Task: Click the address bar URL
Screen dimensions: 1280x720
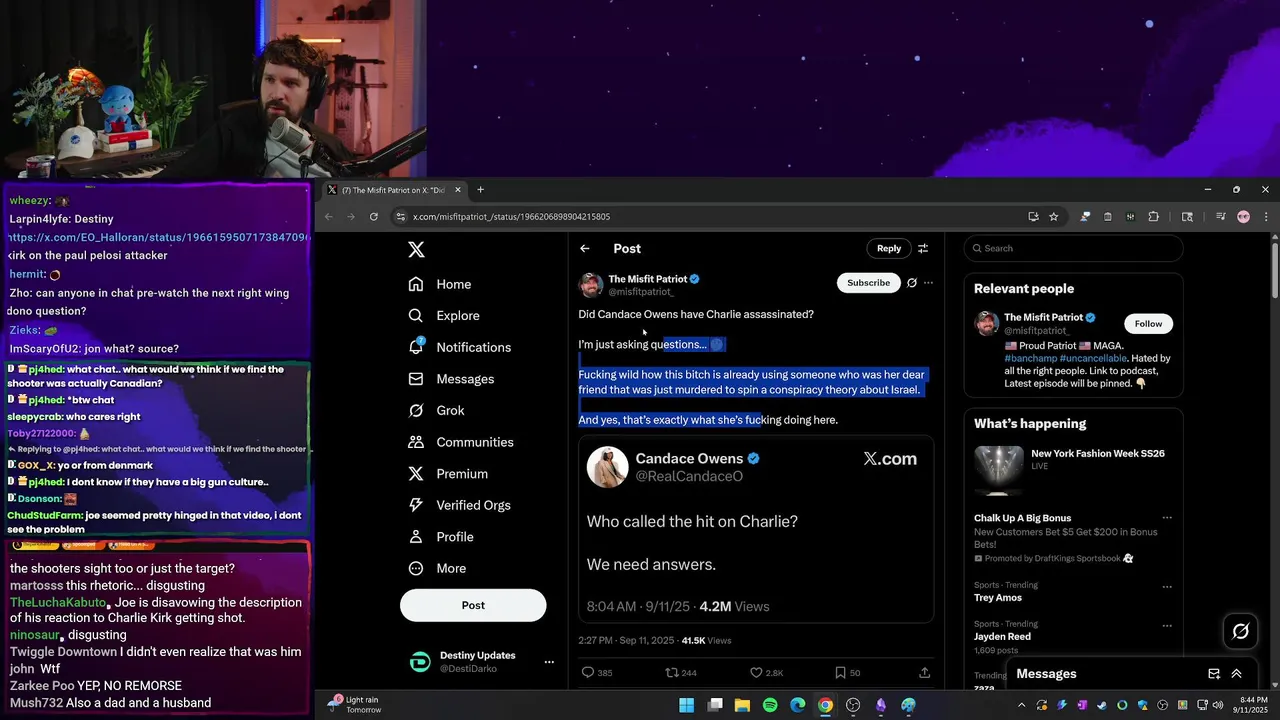Action: click(x=511, y=217)
